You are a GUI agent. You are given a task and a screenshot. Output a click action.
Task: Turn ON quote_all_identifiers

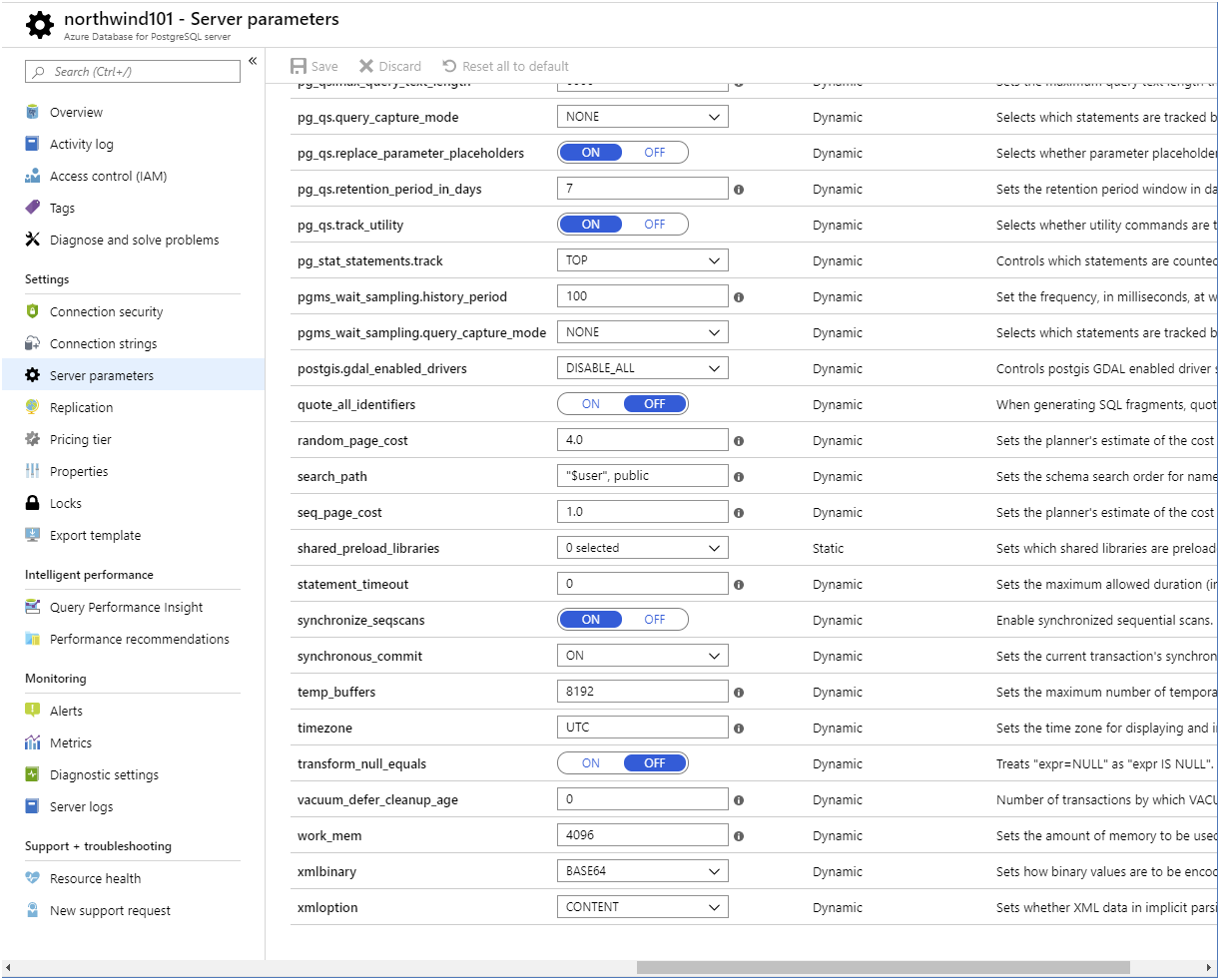591,404
